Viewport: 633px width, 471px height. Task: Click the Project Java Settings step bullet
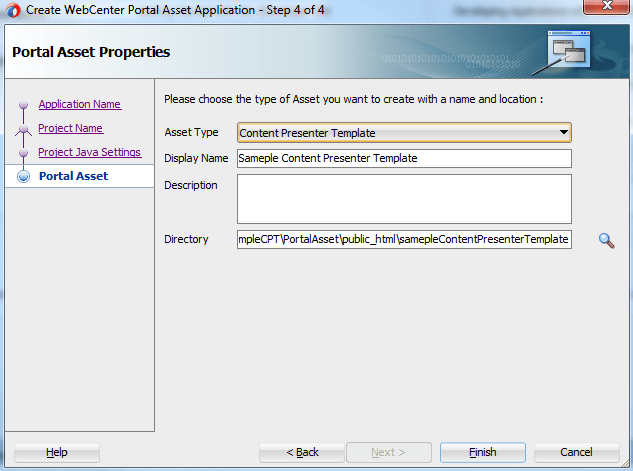[23, 153]
